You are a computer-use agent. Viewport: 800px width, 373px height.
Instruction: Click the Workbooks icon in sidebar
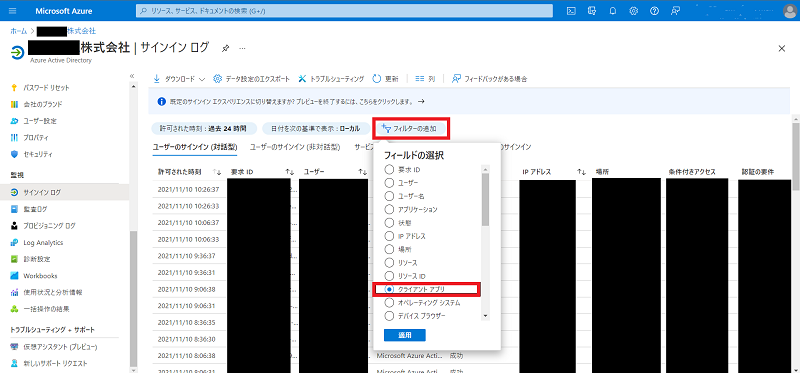tap(14, 276)
